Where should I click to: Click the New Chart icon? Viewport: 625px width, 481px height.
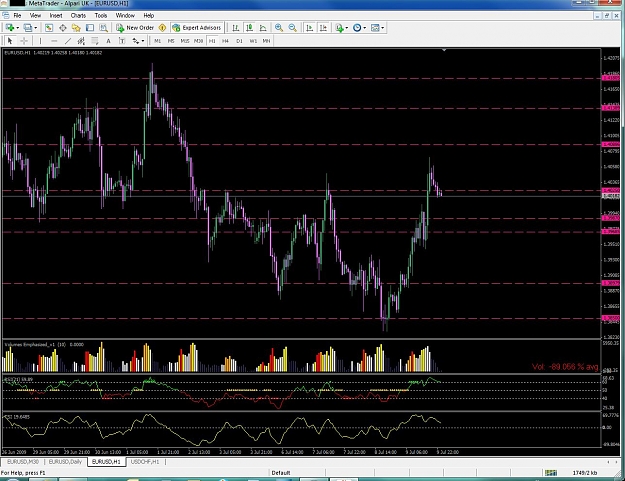pyautogui.click(x=10, y=28)
